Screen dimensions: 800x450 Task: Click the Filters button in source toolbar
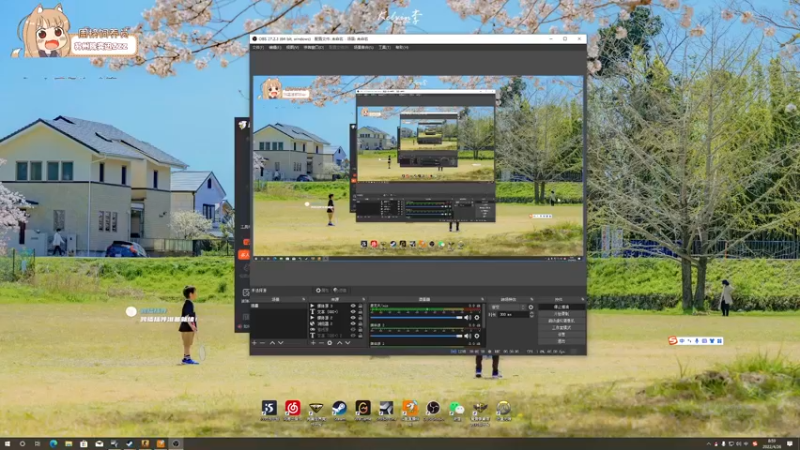340,290
